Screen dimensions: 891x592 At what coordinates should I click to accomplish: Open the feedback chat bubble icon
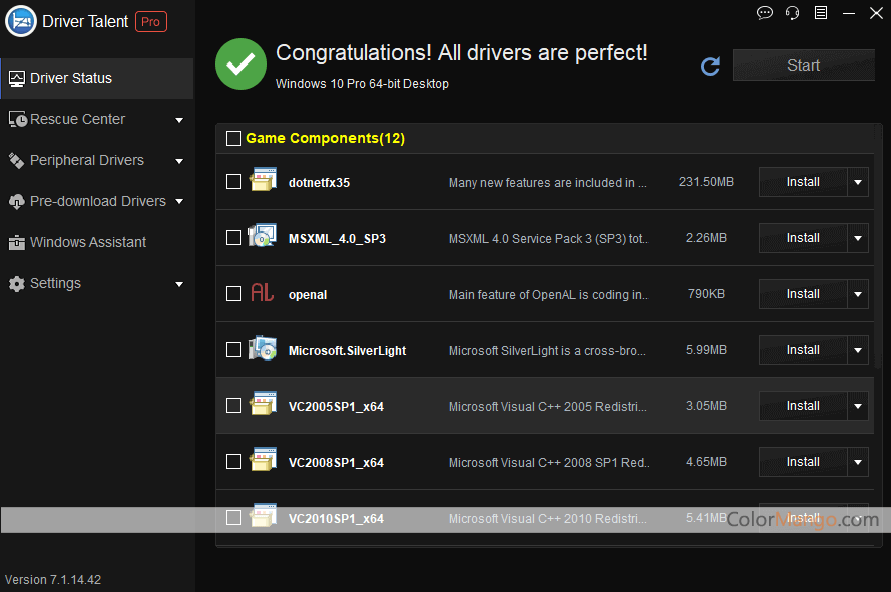765,13
